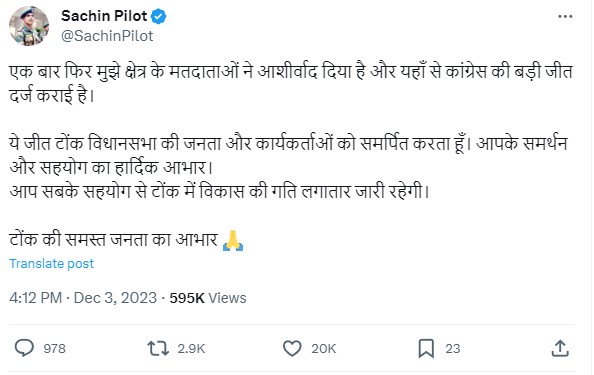
Task: Click the blue verified badge icon
Action: 159,17
